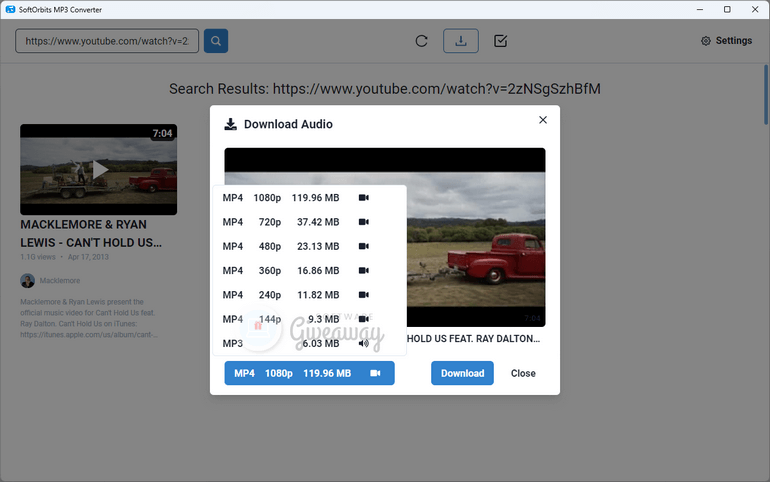Choose MP4 480p 23.13 MB format
This screenshot has width=770, height=482.
pyautogui.click(x=309, y=246)
